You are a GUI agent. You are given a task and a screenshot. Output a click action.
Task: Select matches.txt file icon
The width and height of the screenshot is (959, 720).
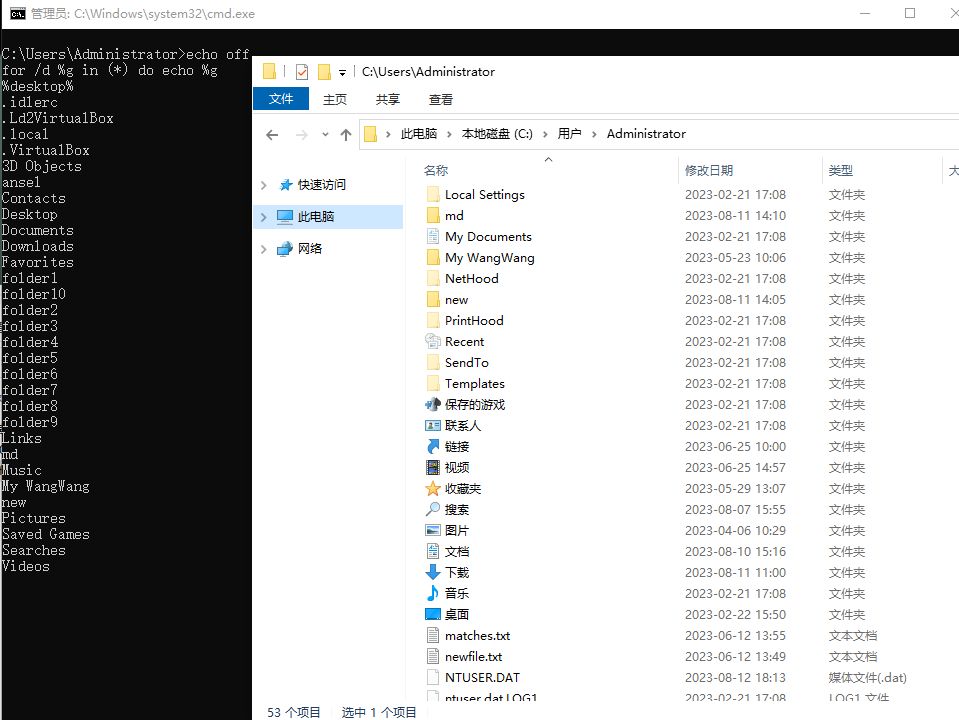click(x=432, y=635)
